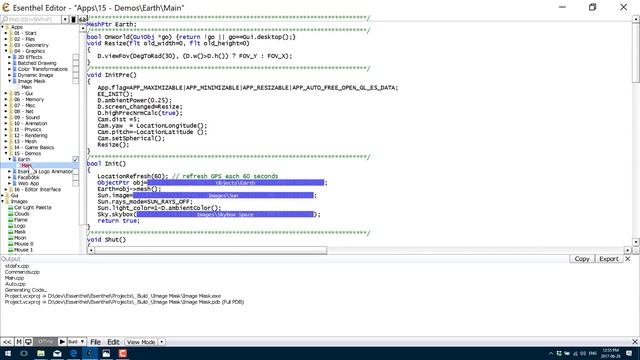Open Microsoft Edge from the taskbar
Screen dimensions: 640x360
73,353
